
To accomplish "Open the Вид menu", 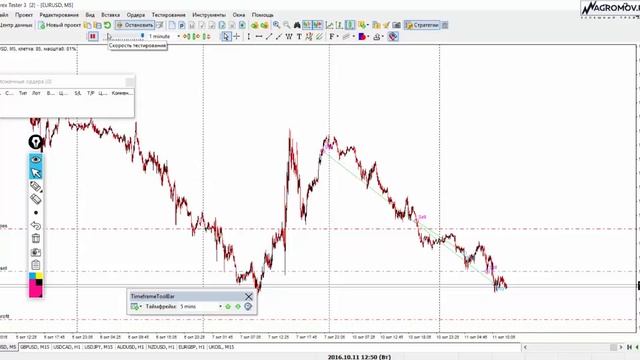I will pos(90,15).
